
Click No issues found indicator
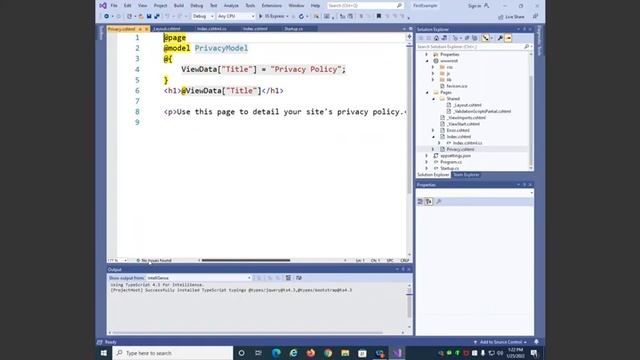point(154,260)
